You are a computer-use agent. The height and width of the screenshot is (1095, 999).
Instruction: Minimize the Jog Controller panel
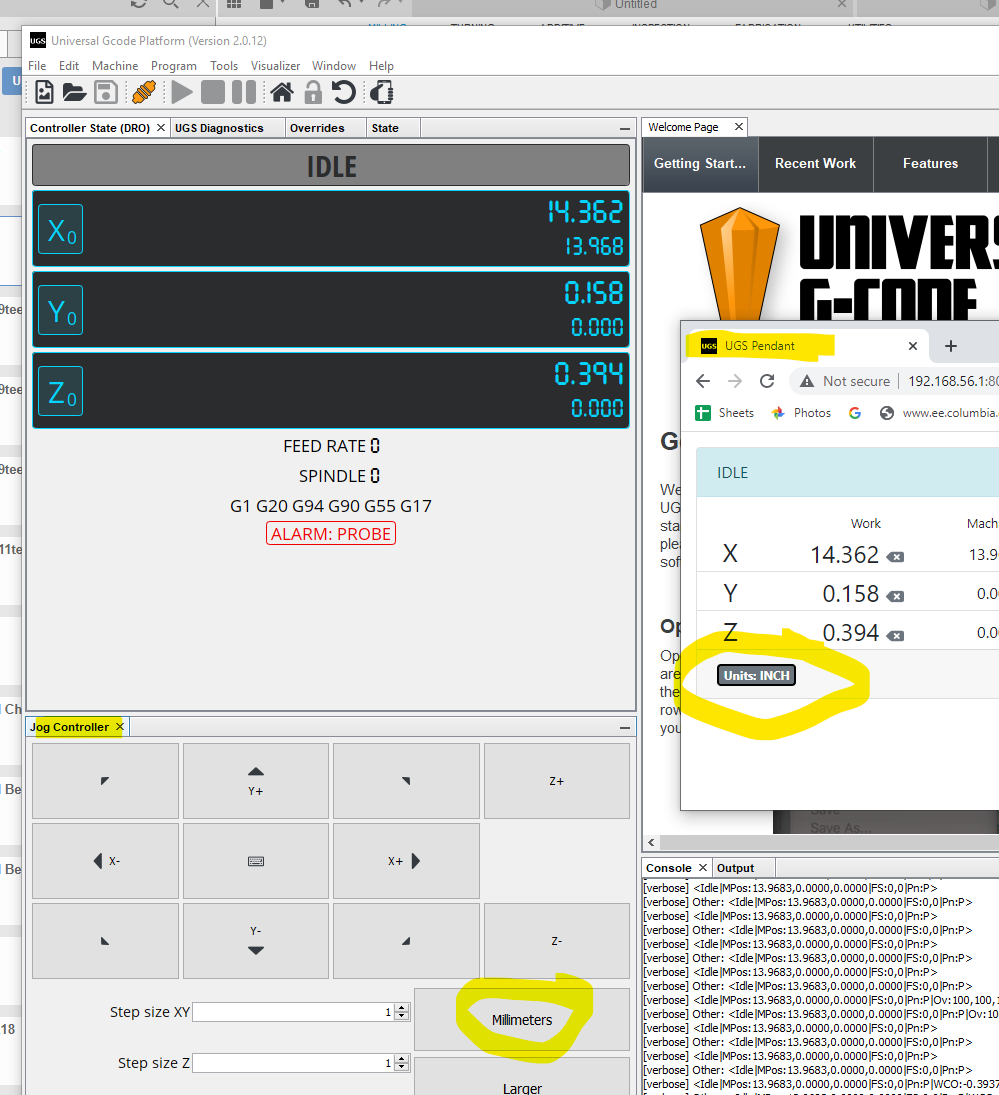coord(624,728)
